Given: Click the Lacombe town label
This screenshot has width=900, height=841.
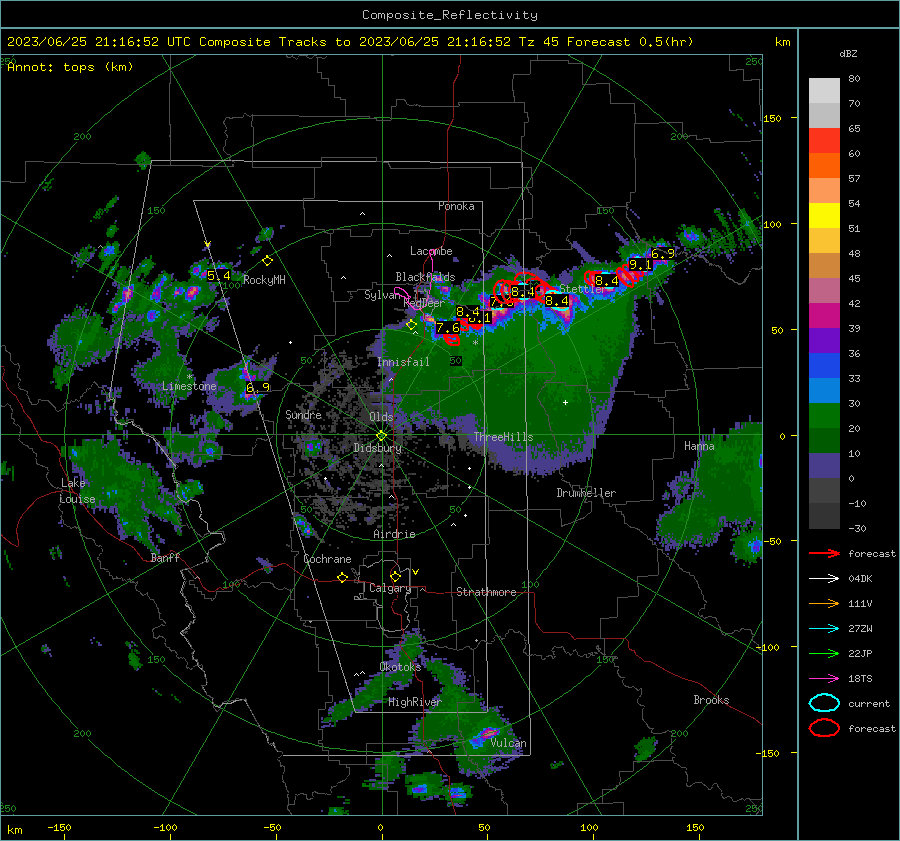Looking at the screenshot, I should [431, 251].
